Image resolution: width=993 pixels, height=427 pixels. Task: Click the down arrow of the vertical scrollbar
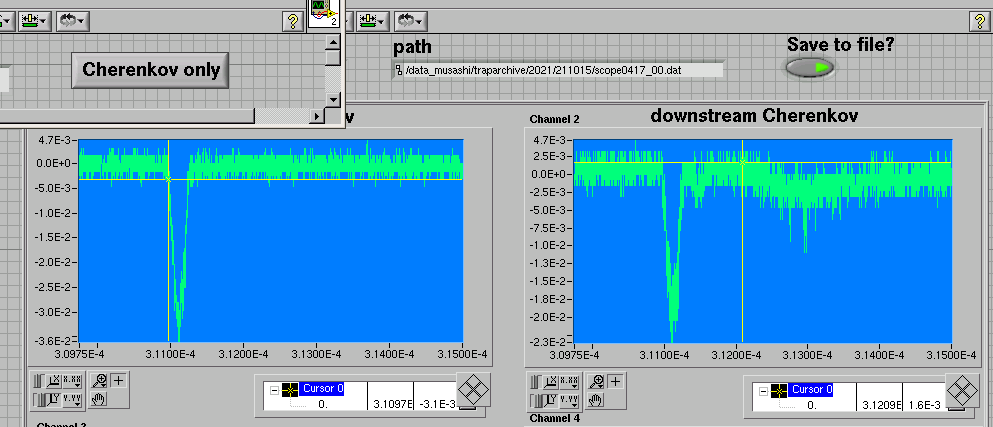pyautogui.click(x=335, y=100)
